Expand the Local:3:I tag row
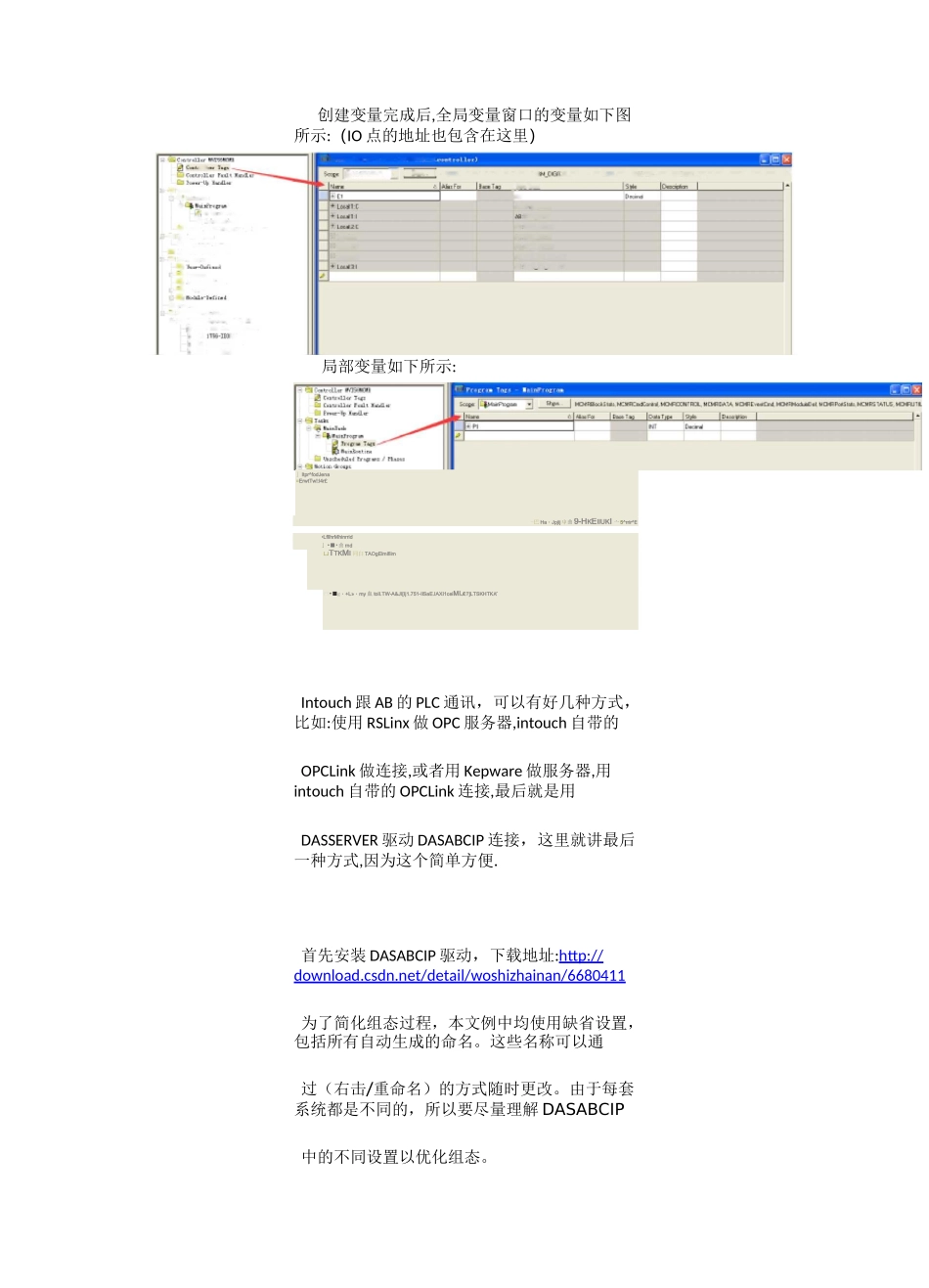 click(332, 266)
